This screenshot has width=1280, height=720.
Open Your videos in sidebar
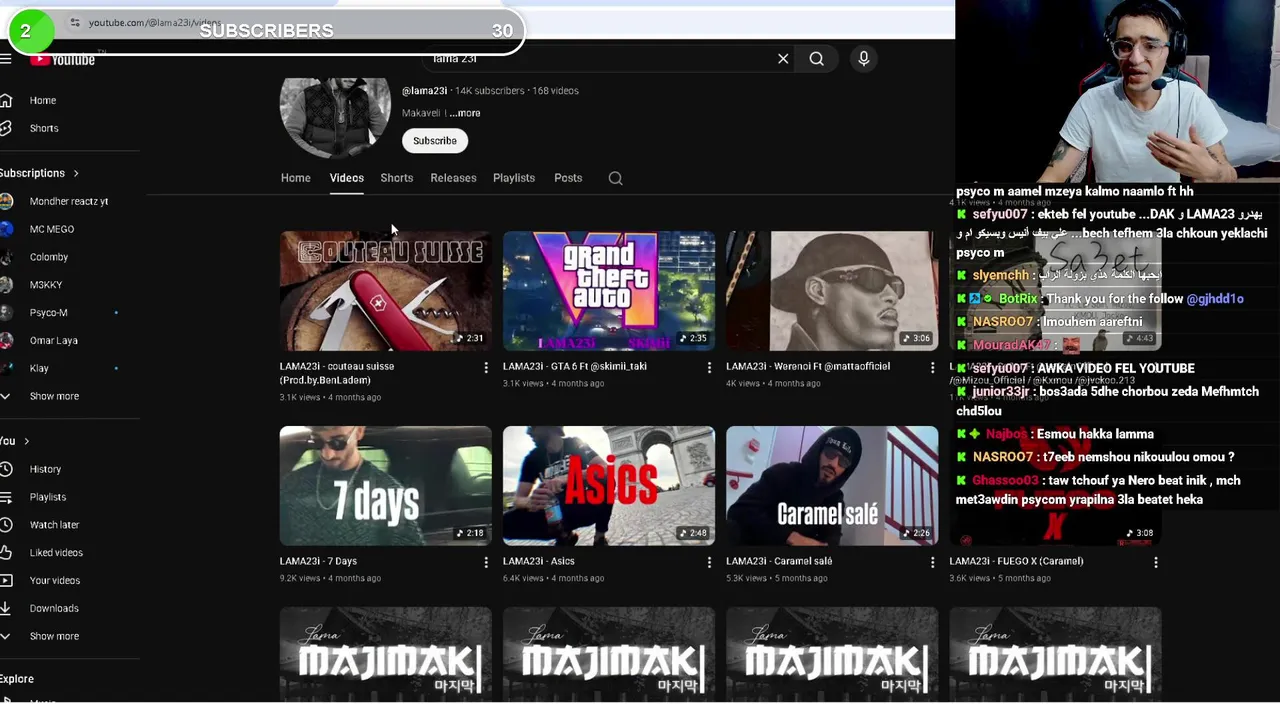coord(54,581)
